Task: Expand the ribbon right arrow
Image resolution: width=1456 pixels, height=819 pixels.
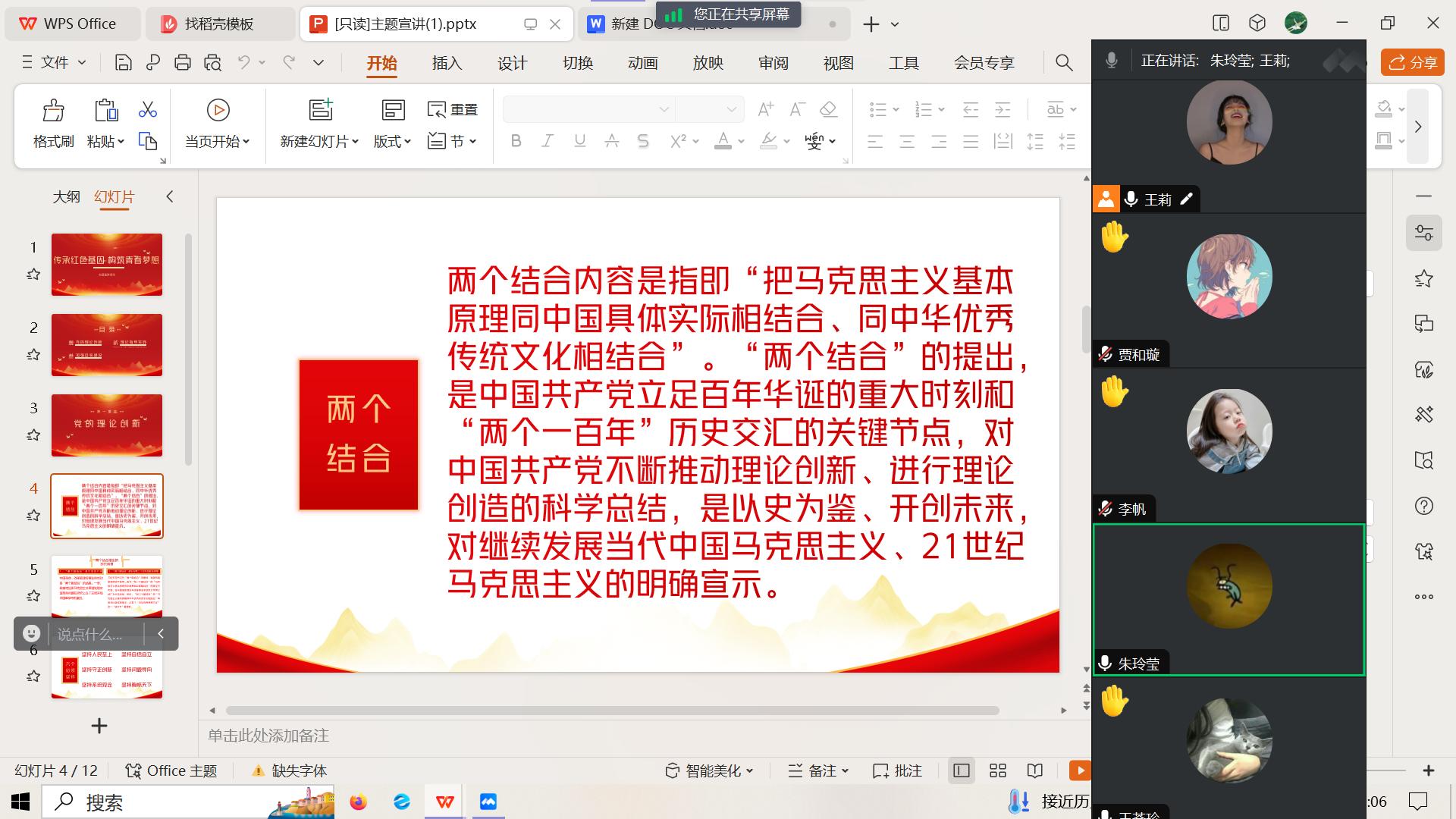Action: click(x=1418, y=127)
